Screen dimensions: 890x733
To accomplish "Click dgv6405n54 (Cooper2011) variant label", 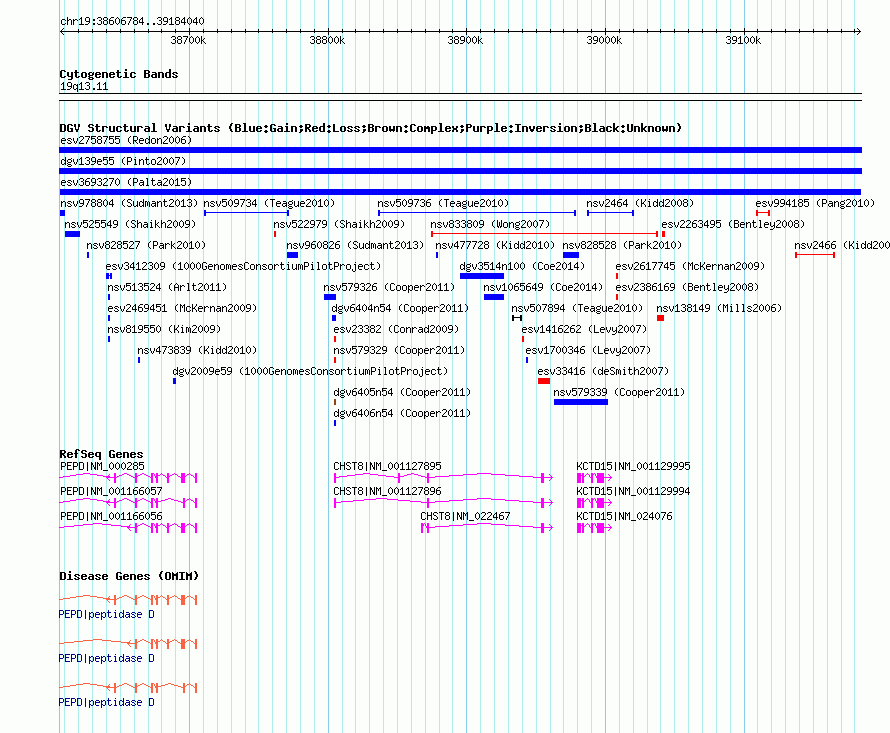I will [x=402, y=392].
